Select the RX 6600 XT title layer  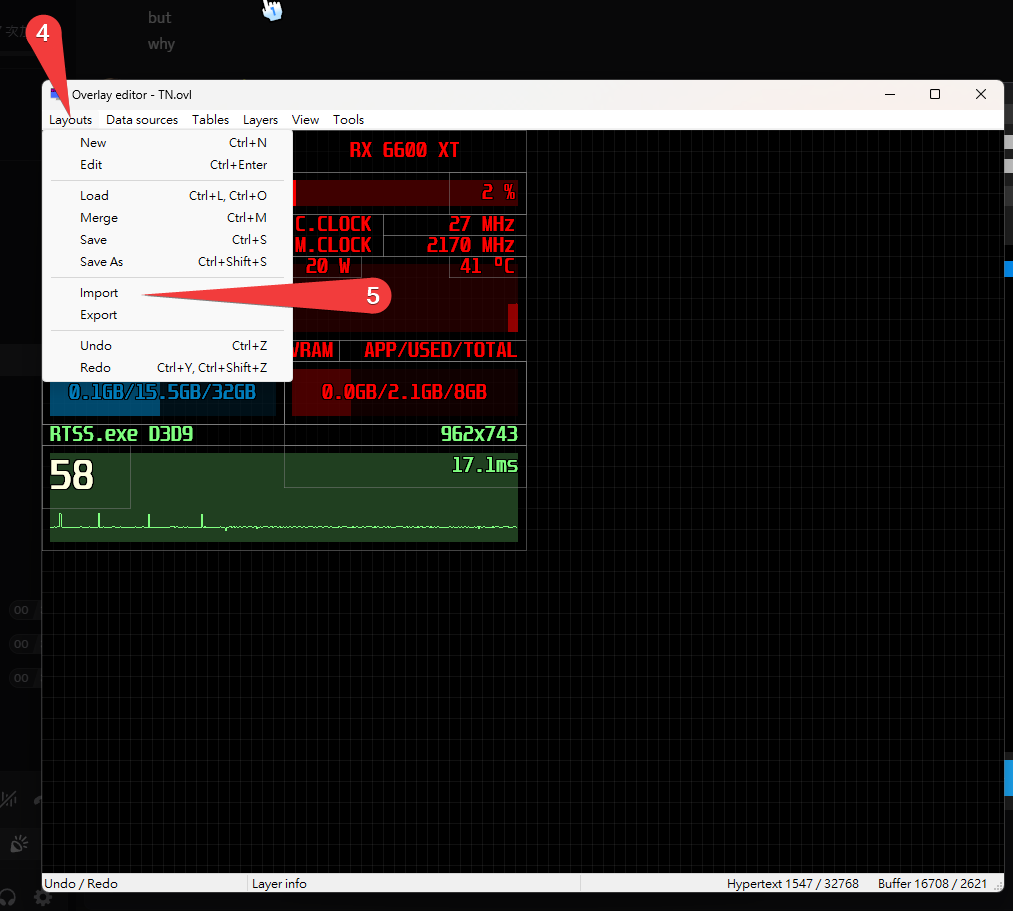[x=404, y=151]
